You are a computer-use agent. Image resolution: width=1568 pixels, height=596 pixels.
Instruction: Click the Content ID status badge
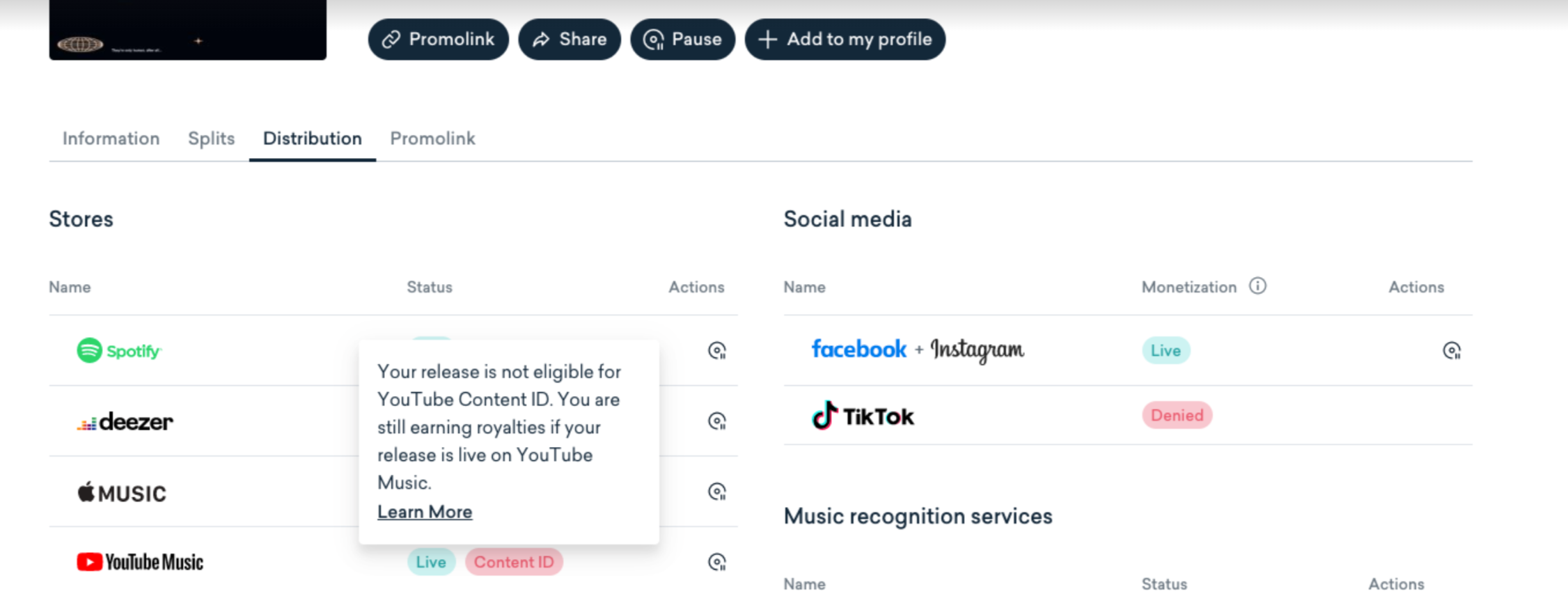pos(514,562)
